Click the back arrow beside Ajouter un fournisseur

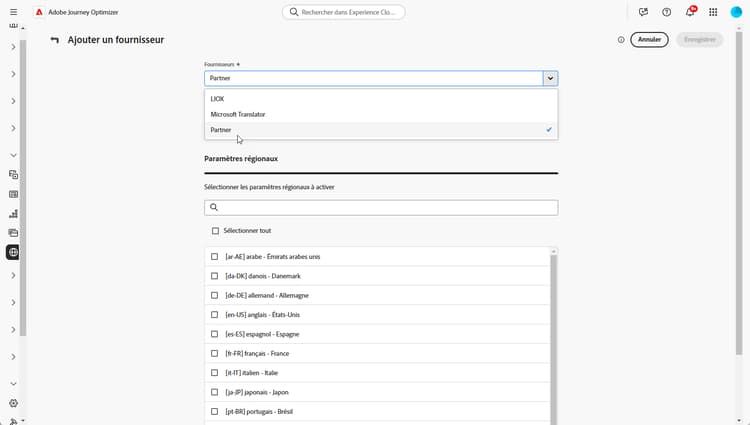click(55, 40)
